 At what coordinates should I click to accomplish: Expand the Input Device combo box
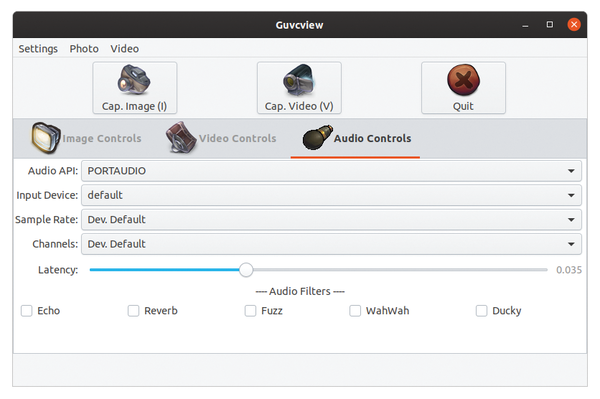click(x=331, y=195)
